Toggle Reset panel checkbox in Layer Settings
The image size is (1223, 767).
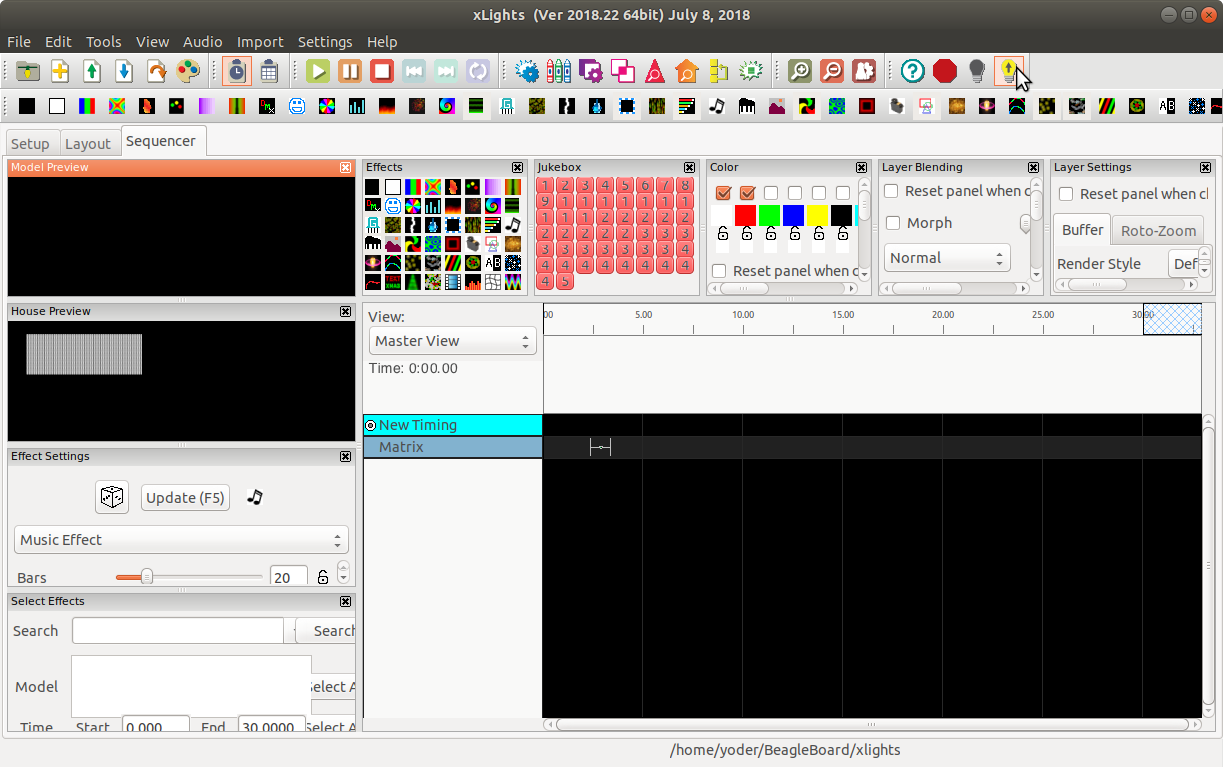click(1066, 194)
